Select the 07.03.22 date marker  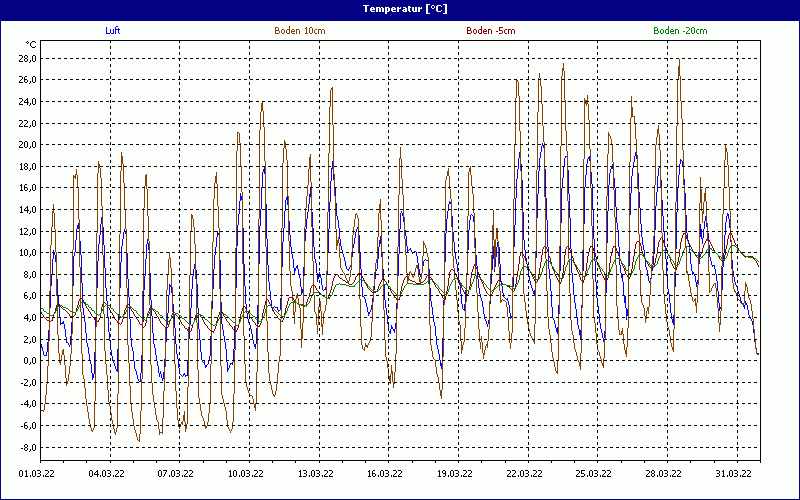point(176,474)
